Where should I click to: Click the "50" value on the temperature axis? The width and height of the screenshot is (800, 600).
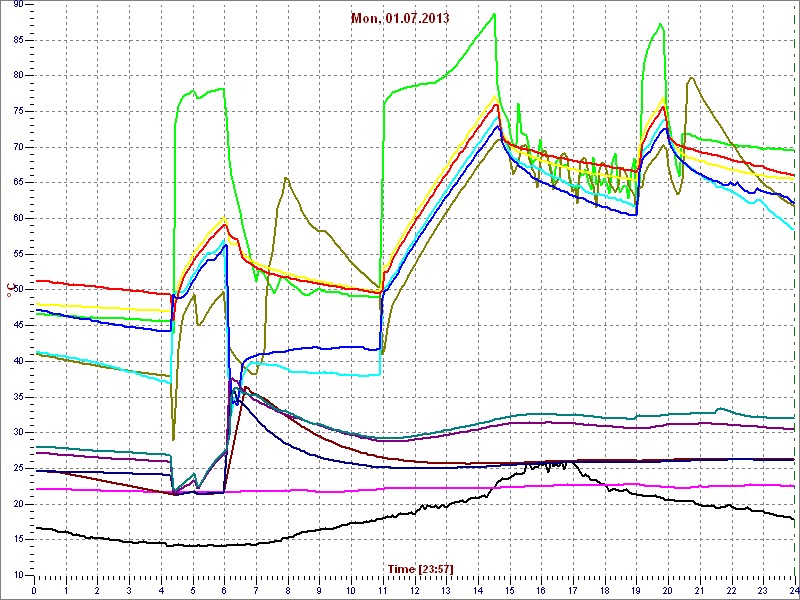(19, 290)
